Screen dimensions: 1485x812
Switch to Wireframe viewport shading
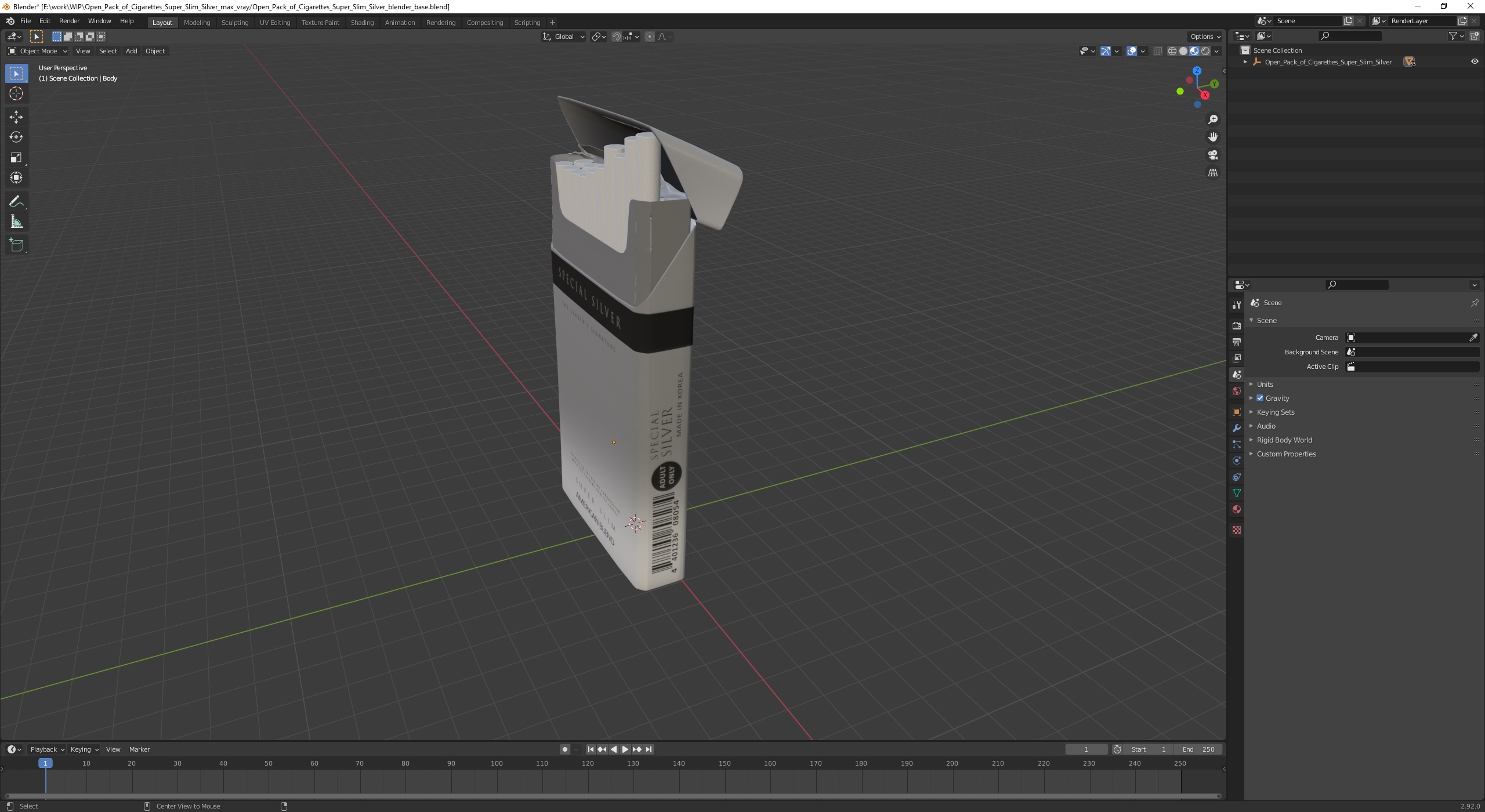tap(1172, 51)
